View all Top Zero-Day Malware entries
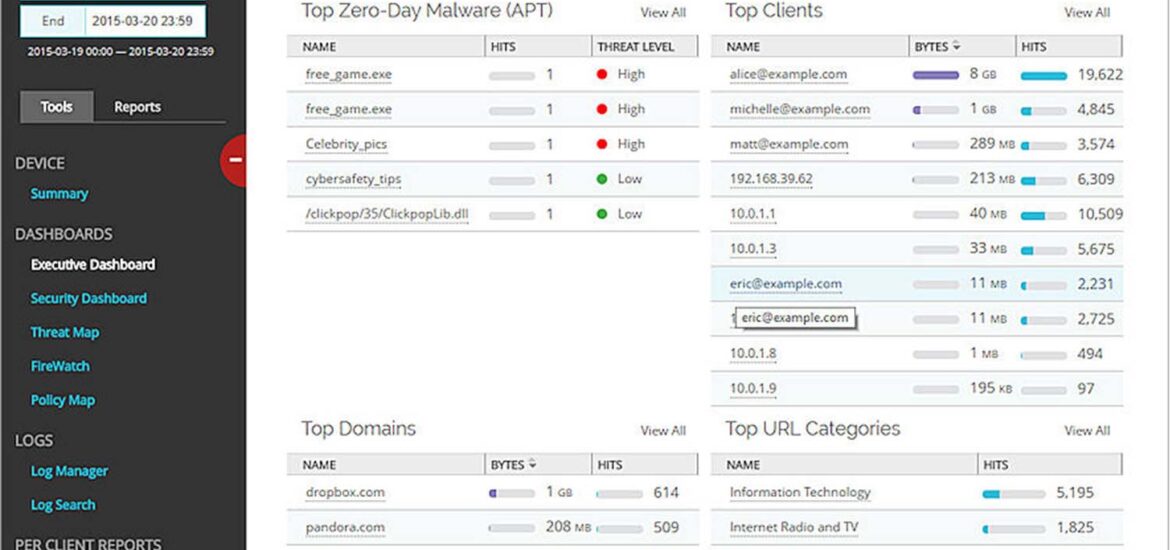The image size is (1170, 550). coord(663,13)
